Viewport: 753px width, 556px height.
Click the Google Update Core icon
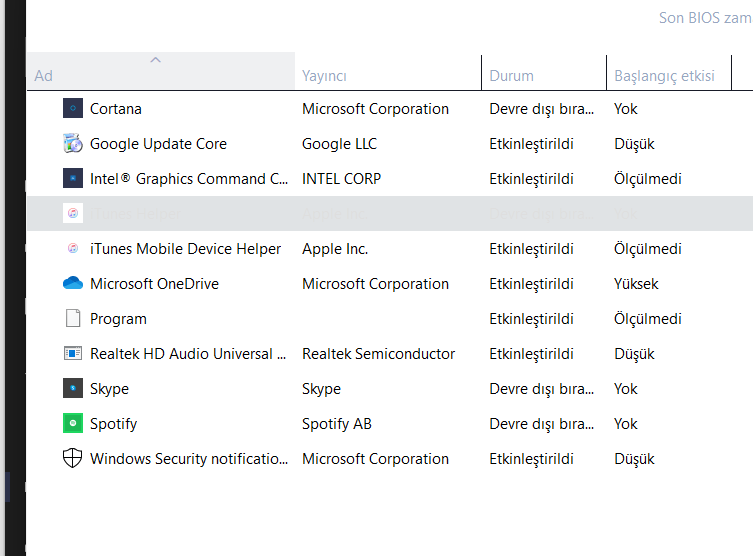point(73,144)
